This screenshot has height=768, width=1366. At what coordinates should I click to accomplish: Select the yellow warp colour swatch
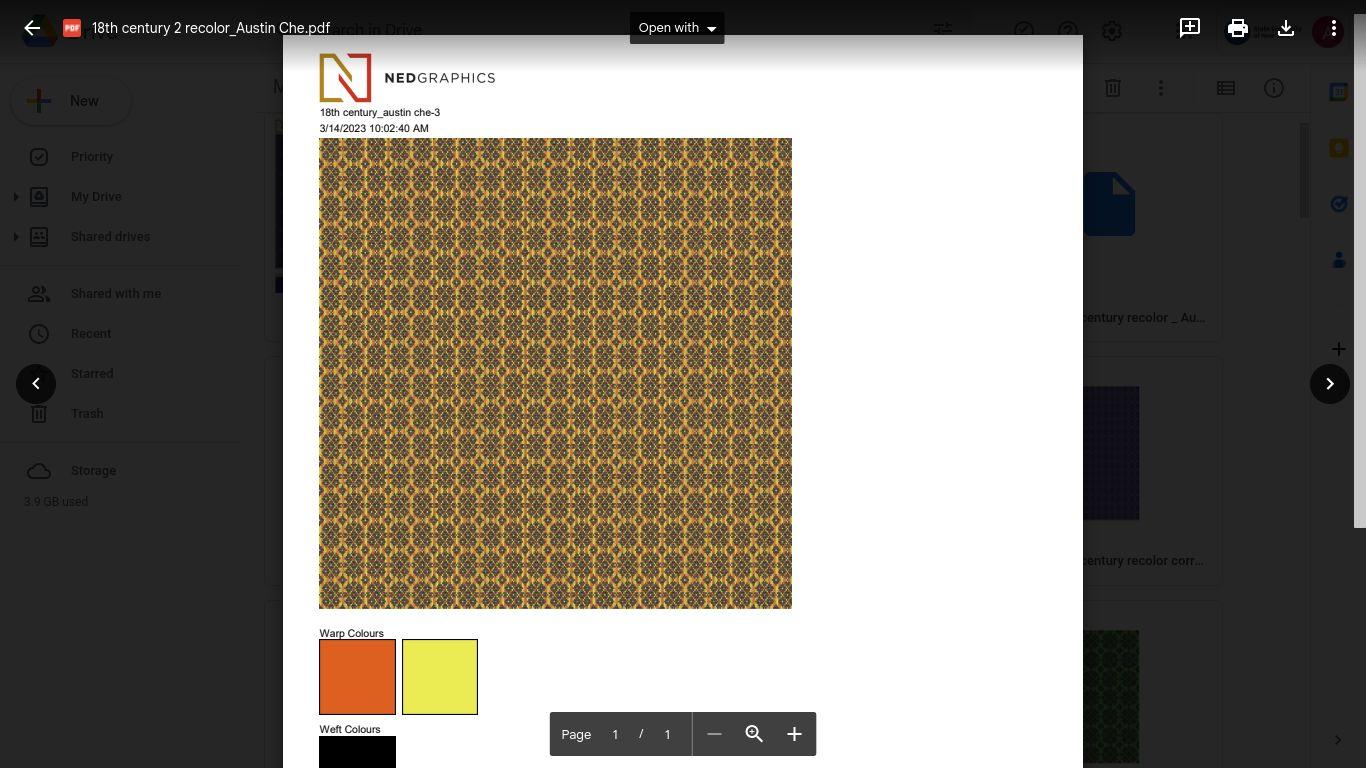click(x=440, y=677)
